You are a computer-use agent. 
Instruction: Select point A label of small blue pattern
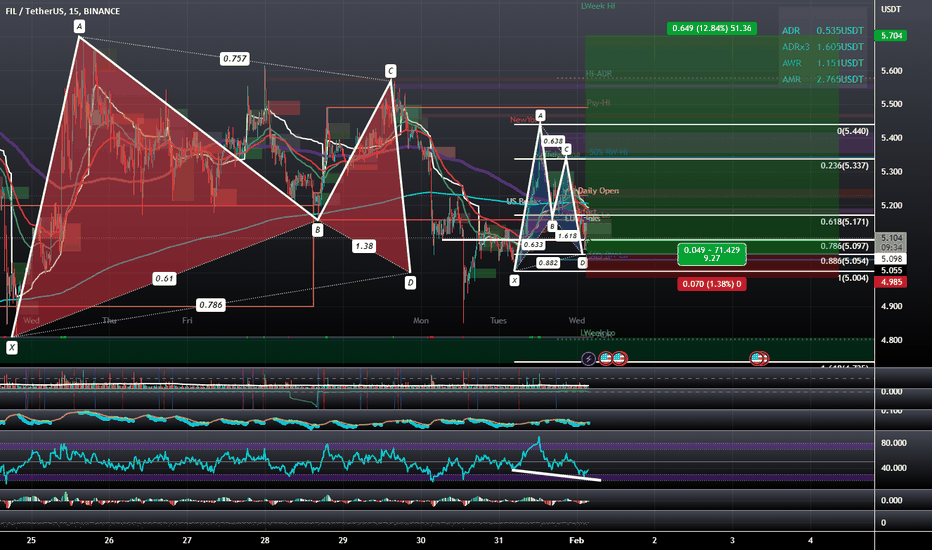coord(540,115)
